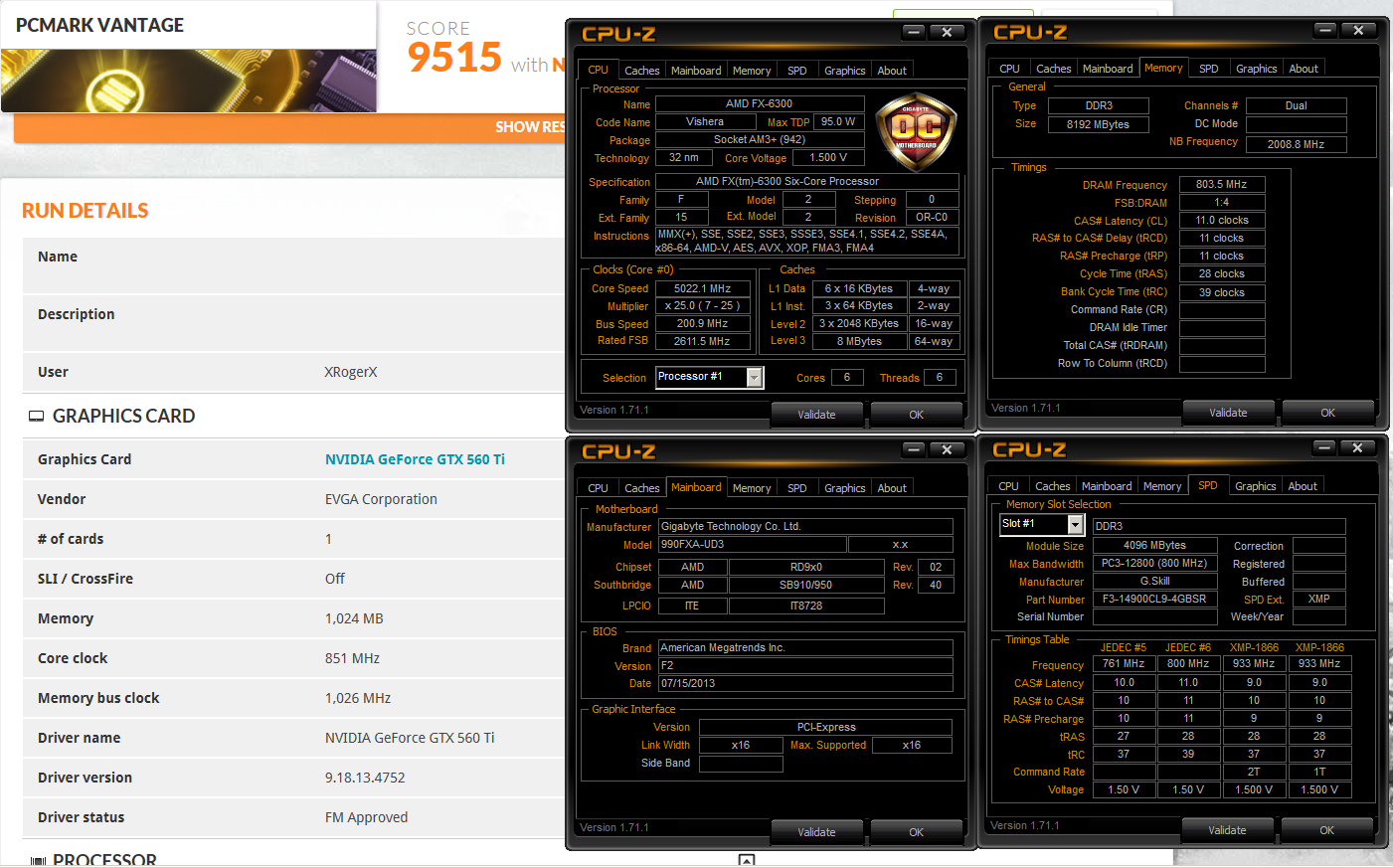Choose About tab in the Memory Slot Selection window
The image size is (1393, 868).
[x=1303, y=486]
